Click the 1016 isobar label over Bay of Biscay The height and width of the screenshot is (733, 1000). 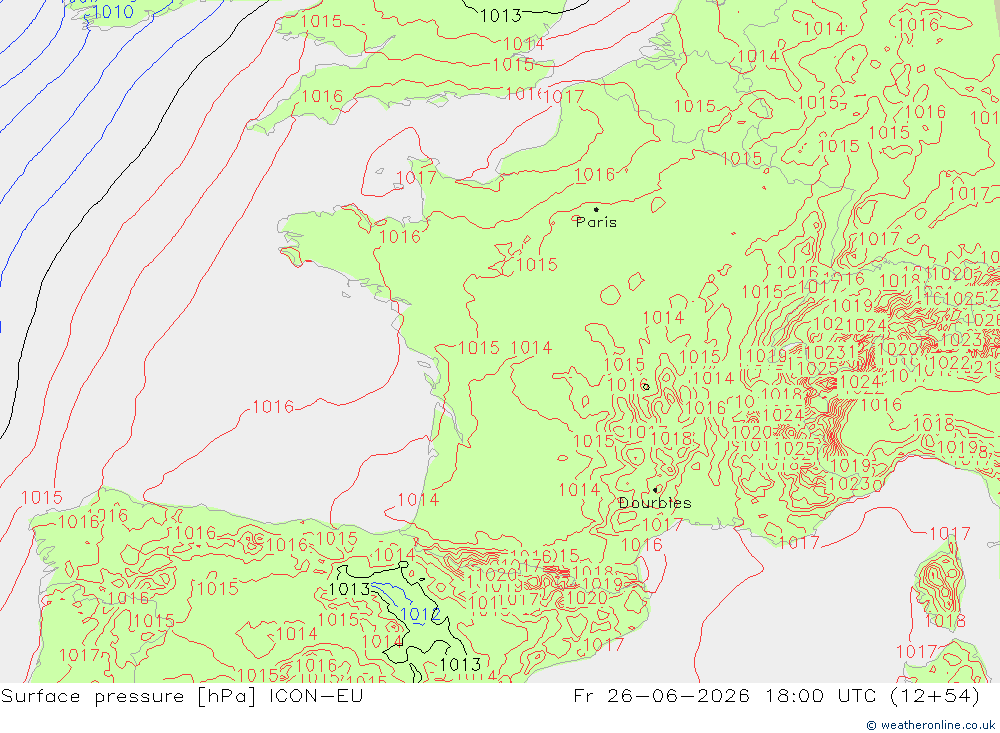273,406
